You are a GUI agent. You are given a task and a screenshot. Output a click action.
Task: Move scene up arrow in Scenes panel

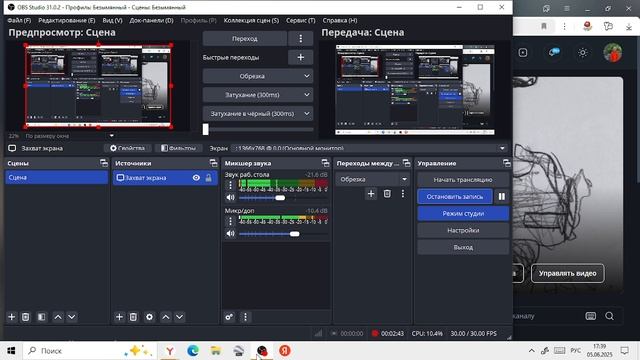coord(58,317)
